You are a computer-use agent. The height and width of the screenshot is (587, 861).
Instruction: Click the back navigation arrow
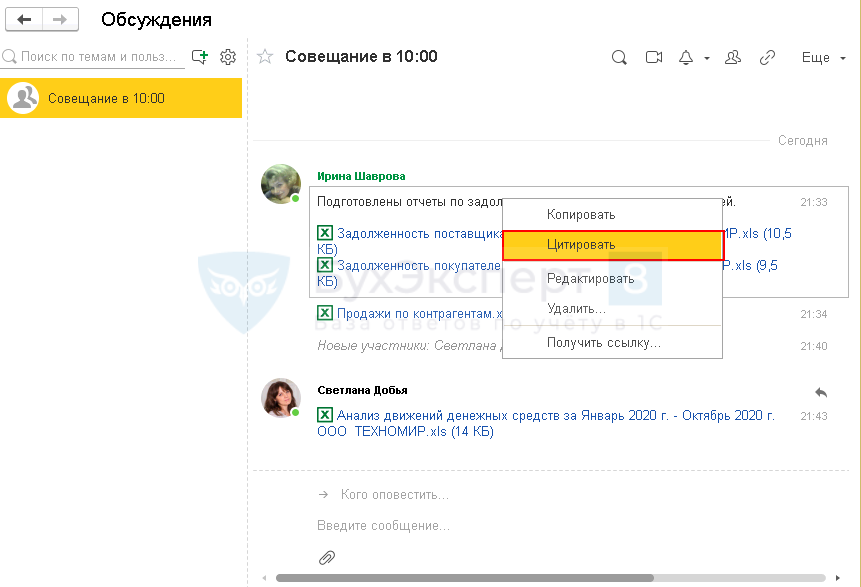click(x=25, y=20)
